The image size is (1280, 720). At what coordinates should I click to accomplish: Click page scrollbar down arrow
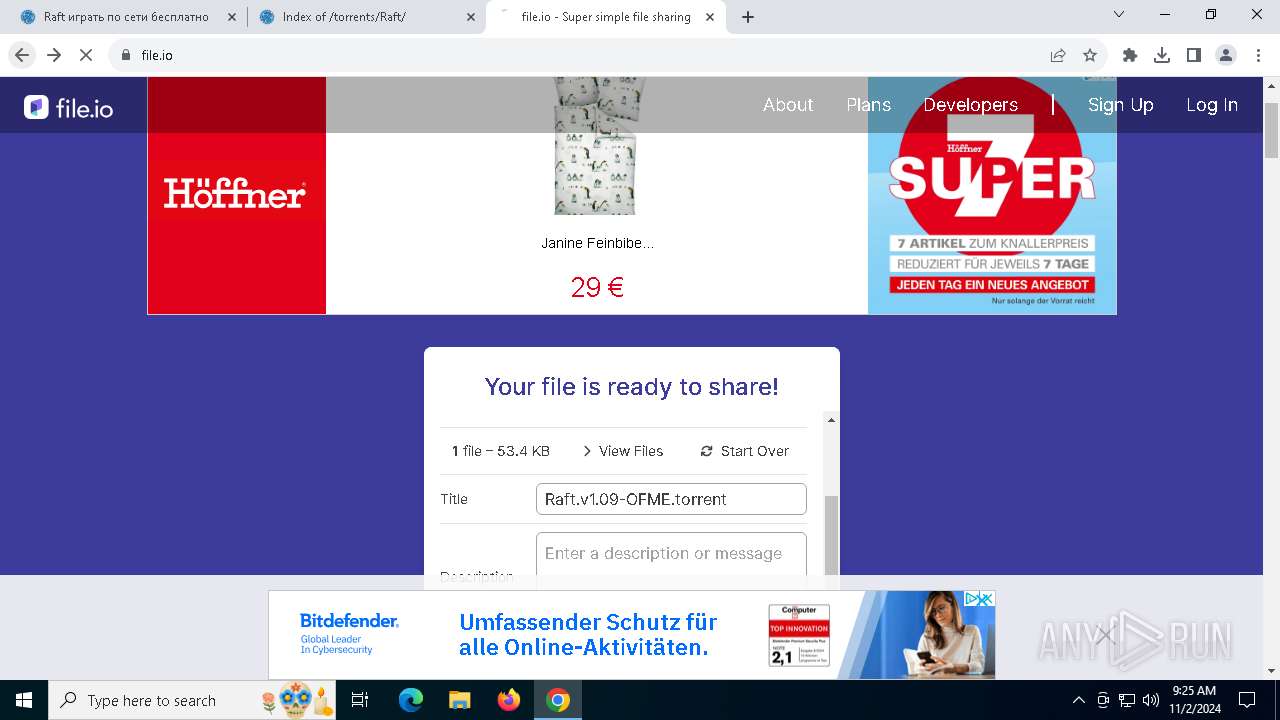[x=1272, y=671]
